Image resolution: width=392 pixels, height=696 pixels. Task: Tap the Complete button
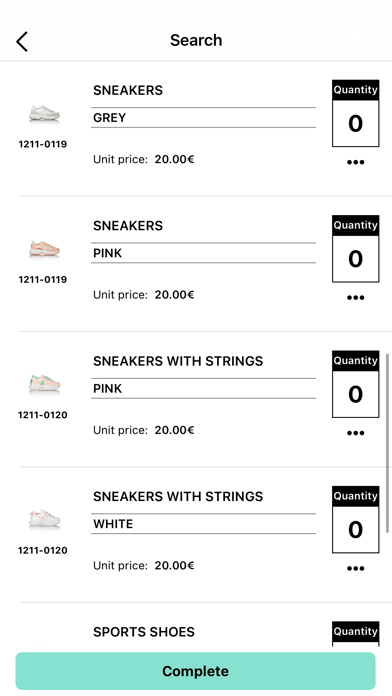195,671
